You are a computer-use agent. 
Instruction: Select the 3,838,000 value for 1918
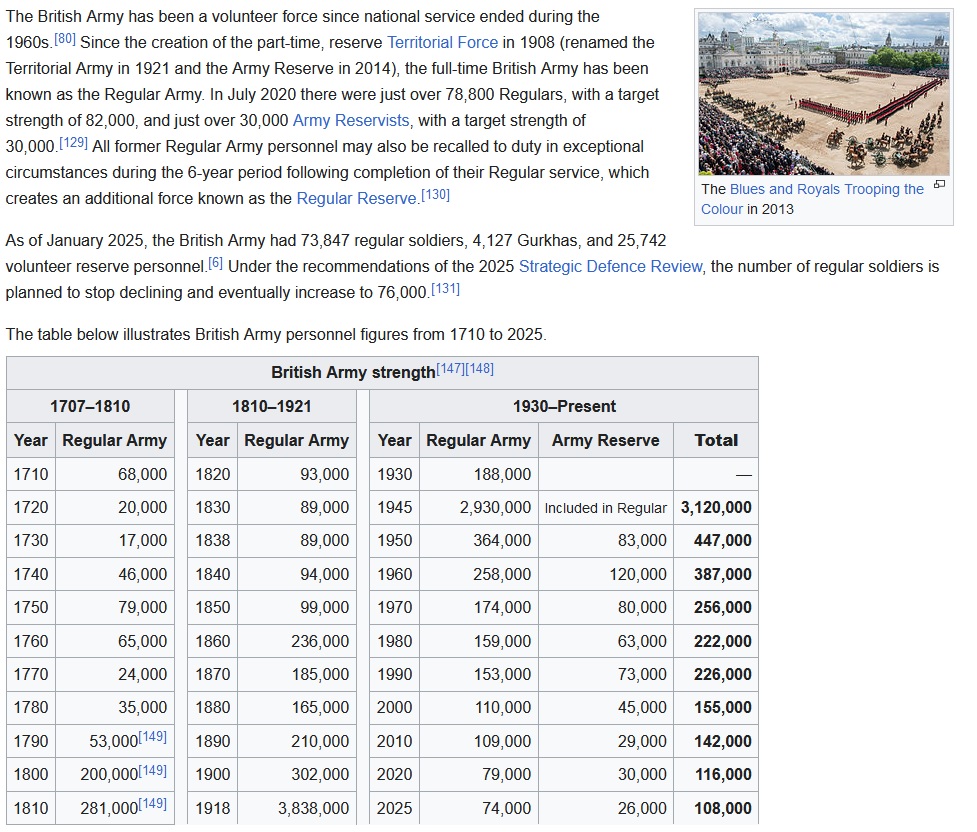[x=313, y=808]
